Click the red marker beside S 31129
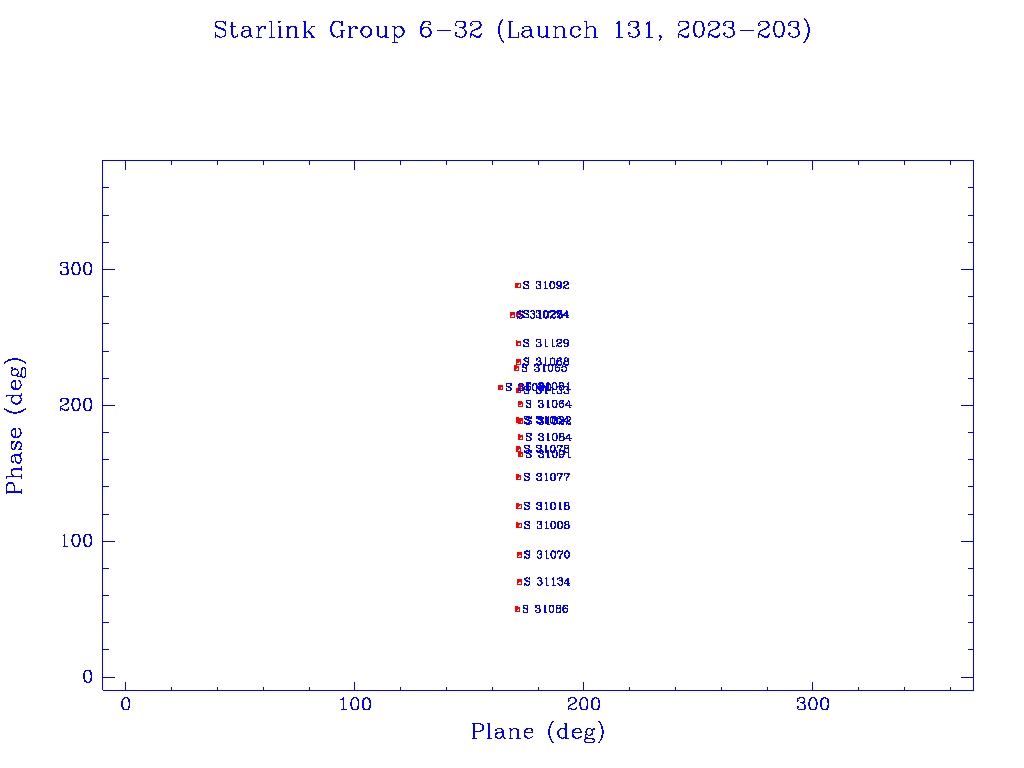 518,344
